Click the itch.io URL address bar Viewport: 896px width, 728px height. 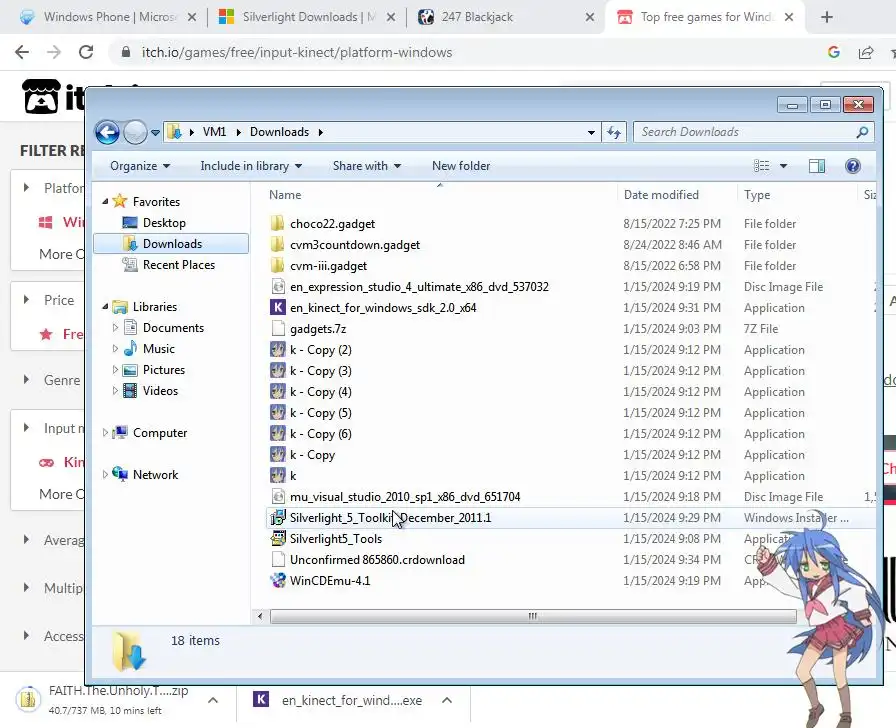pos(297,53)
